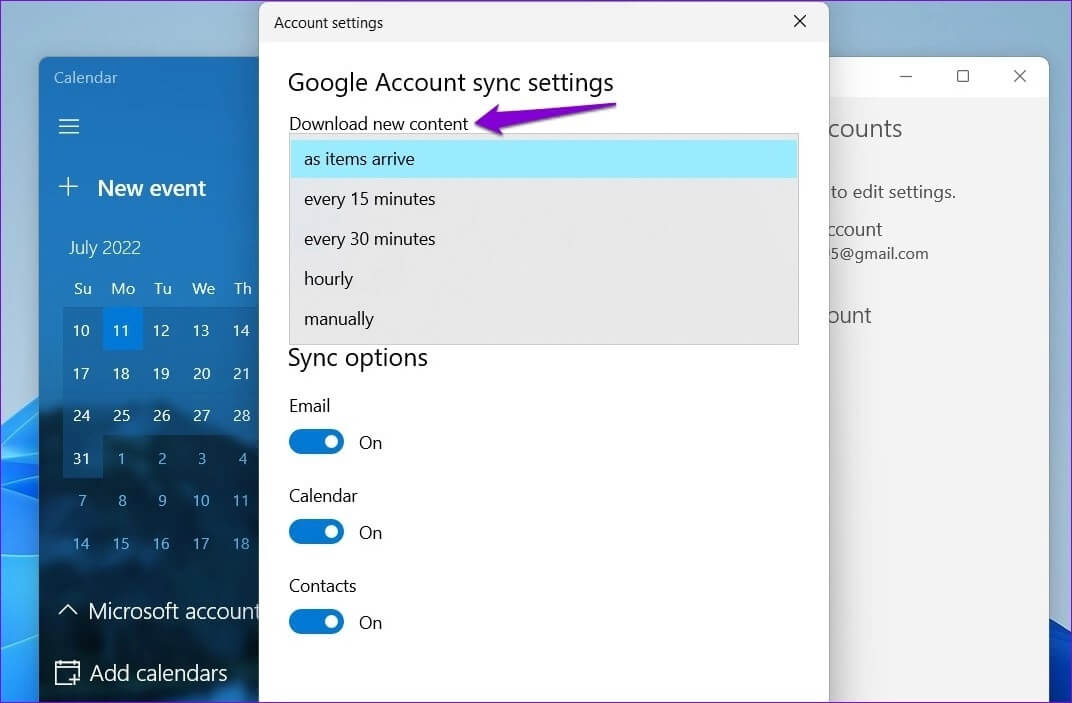Select July 11 in mini calendar
Screen dimensions: 1072x703
(122, 330)
